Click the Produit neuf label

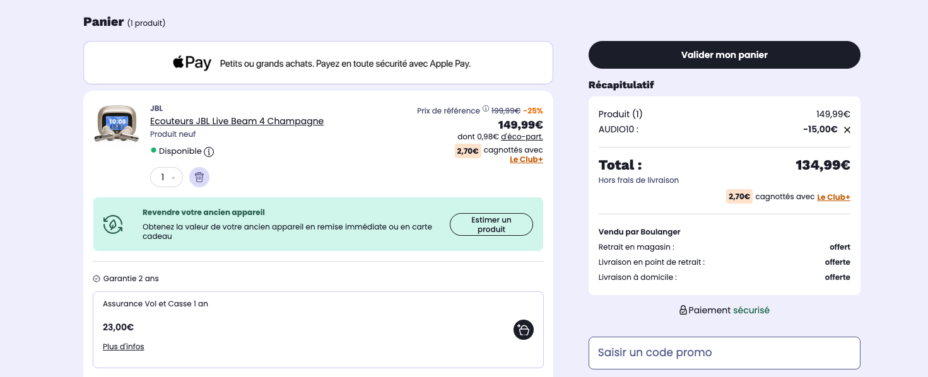(173, 134)
